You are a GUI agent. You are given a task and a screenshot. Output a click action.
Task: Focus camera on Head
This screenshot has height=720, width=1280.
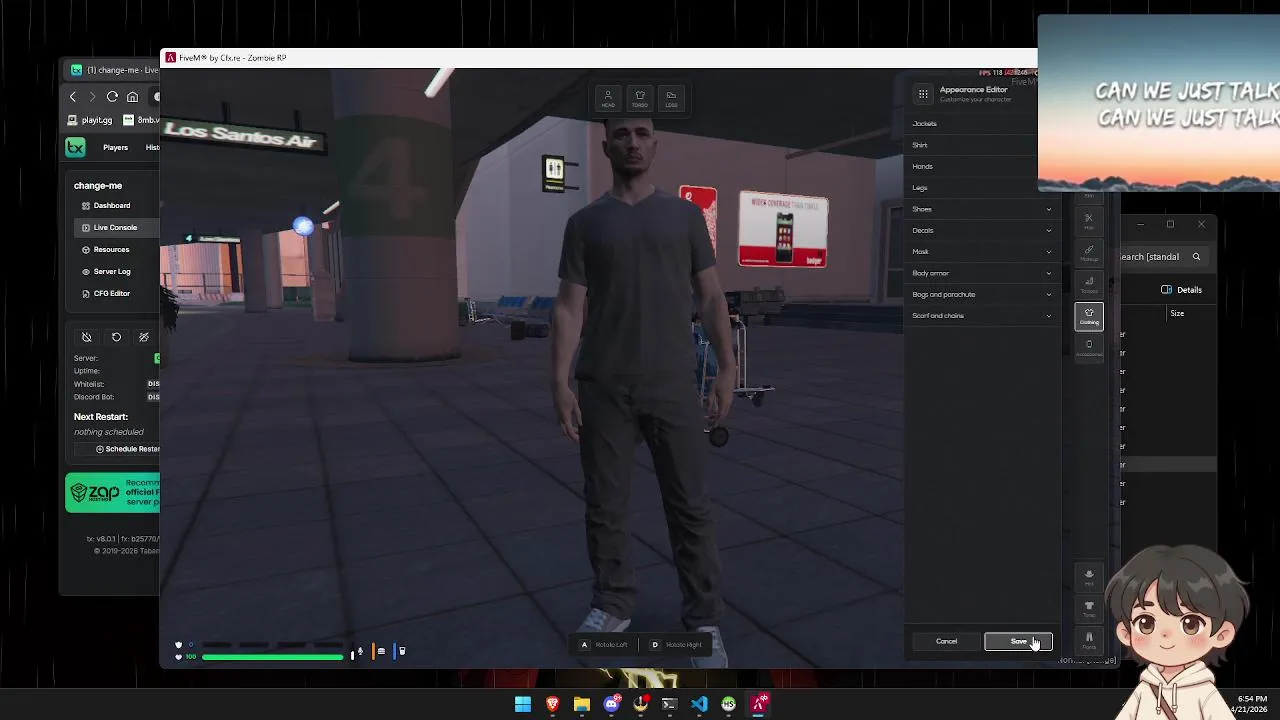pyautogui.click(x=608, y=98)
